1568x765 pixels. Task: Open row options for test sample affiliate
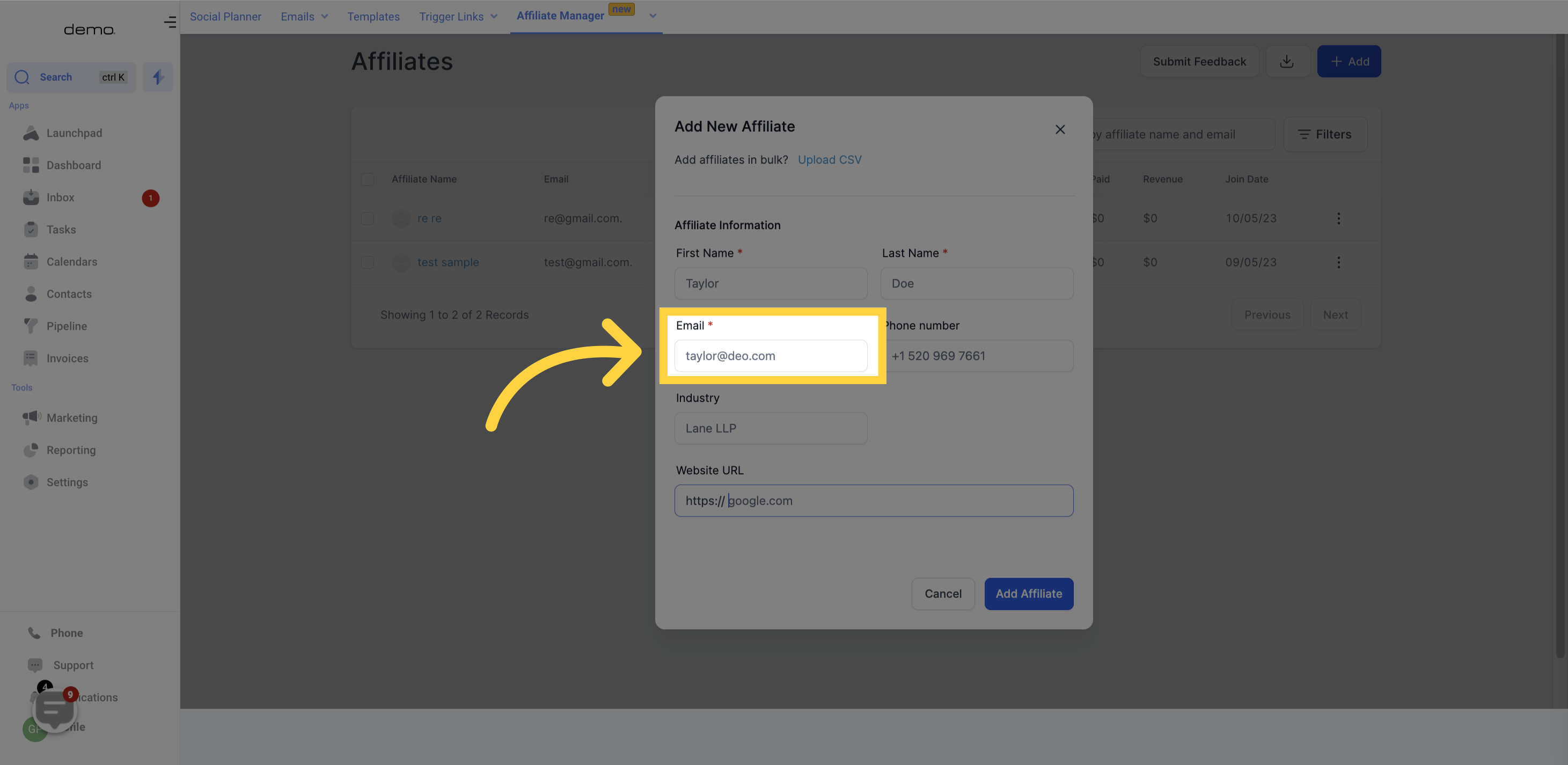click(1338, 262)
